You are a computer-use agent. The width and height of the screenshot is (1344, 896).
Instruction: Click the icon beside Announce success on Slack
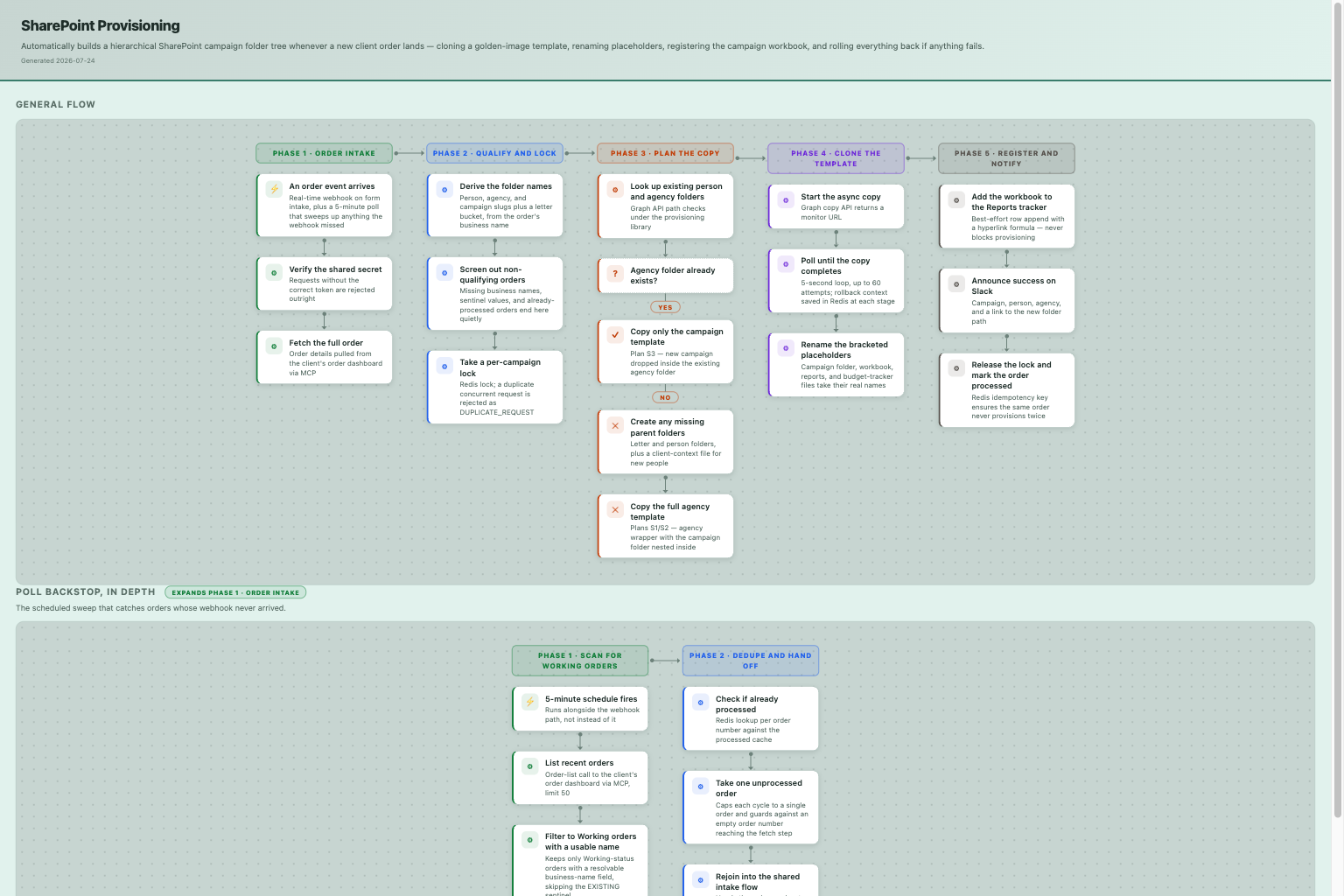(x=956, y=283)
